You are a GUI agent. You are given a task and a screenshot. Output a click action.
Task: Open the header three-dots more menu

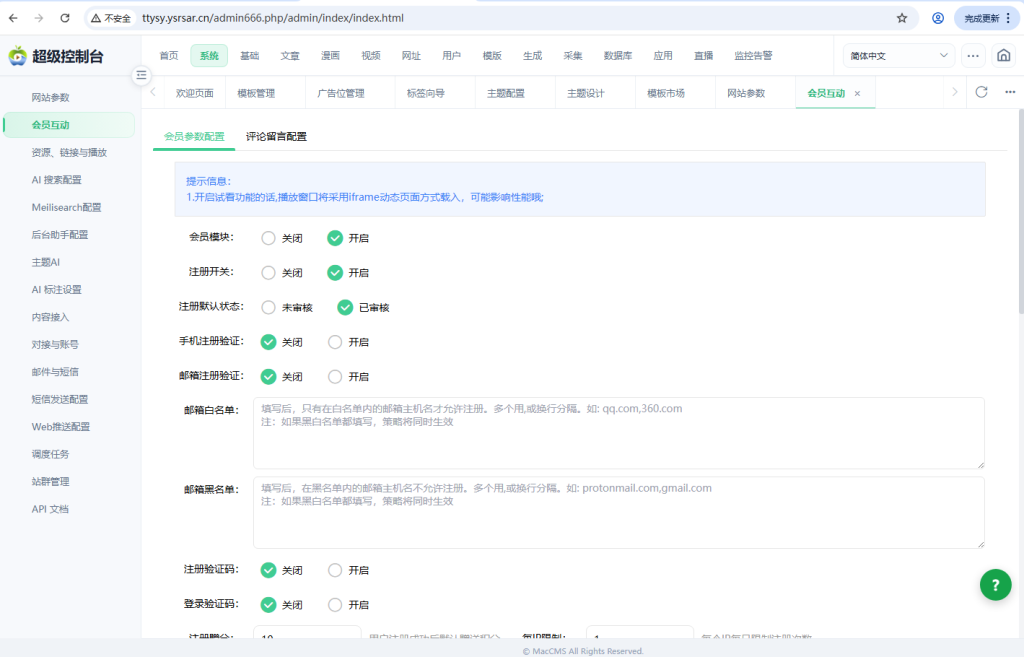(x=973, y=56)
